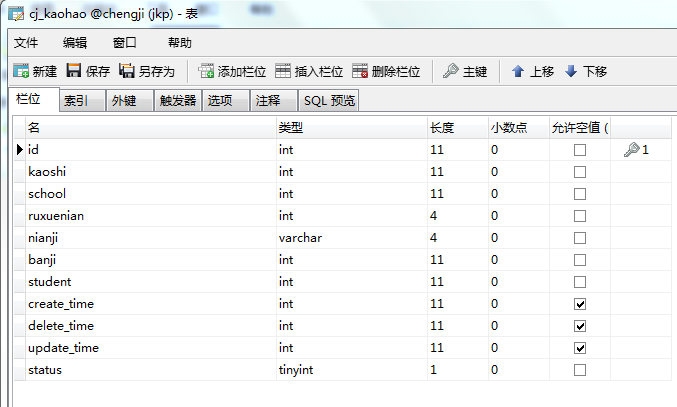Click the New (新建) button label

(x=44, y=71)
